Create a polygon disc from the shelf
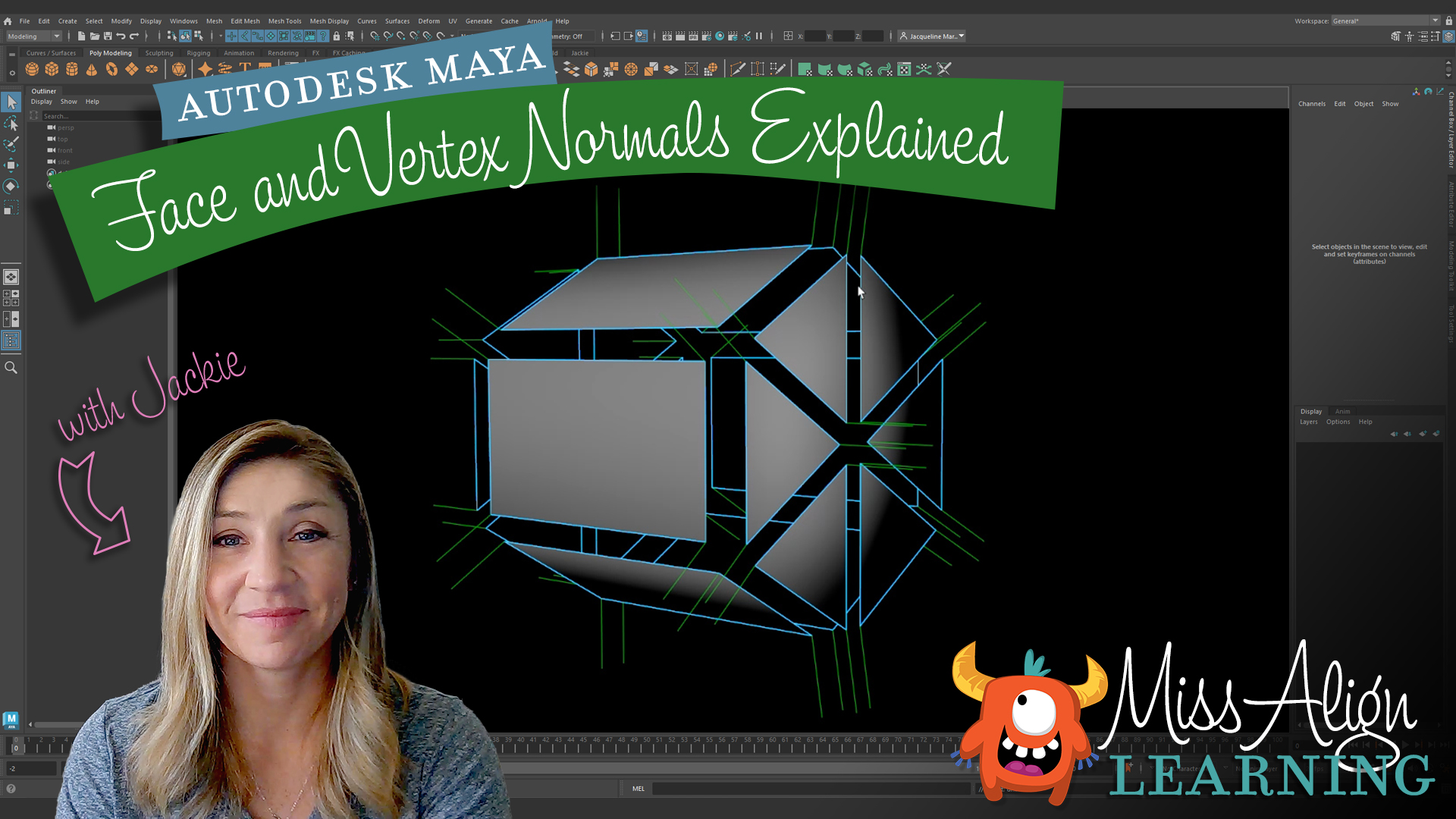The image size is (1456, 819). click(152, 69)
